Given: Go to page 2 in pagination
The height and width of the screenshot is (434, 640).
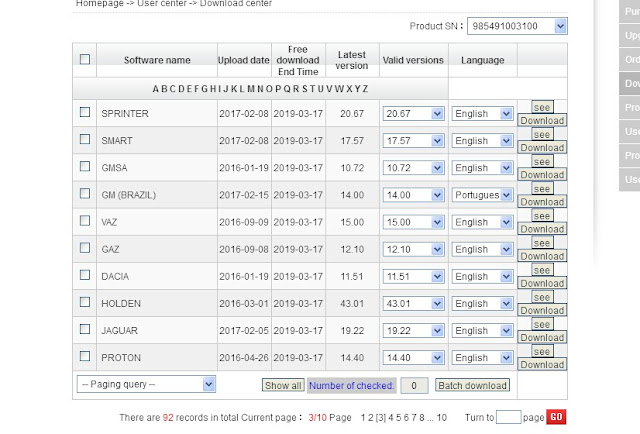Looking at the screenshot, I should pyautogui.click(x=371, y=418).
